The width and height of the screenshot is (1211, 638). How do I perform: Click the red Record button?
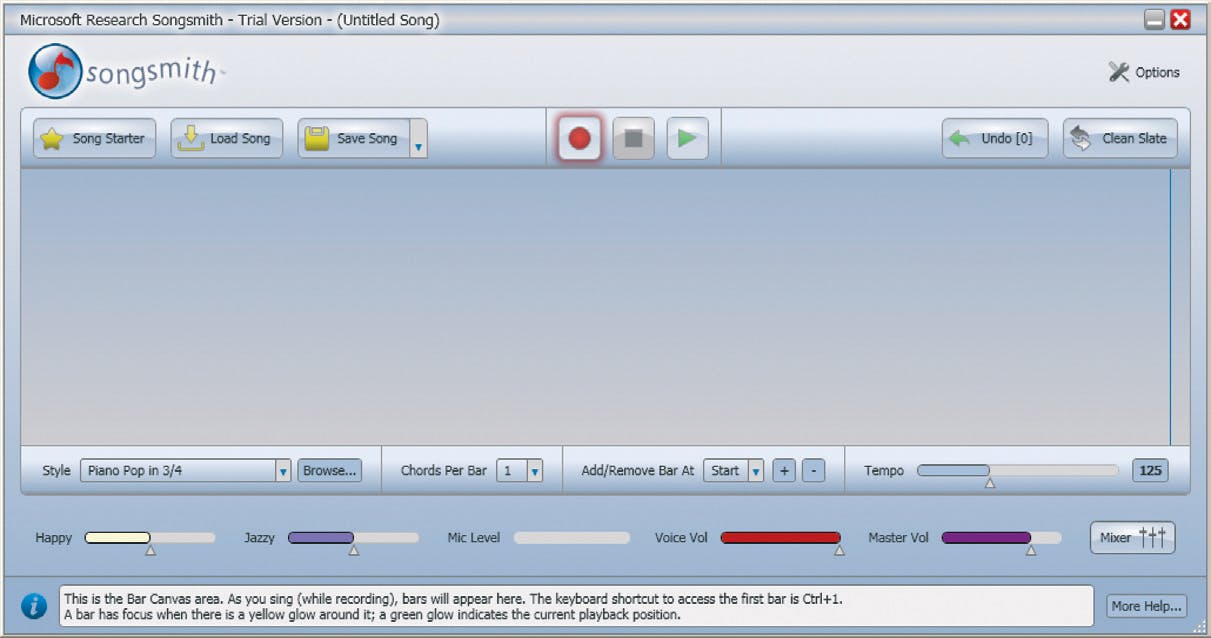[579, 138]
